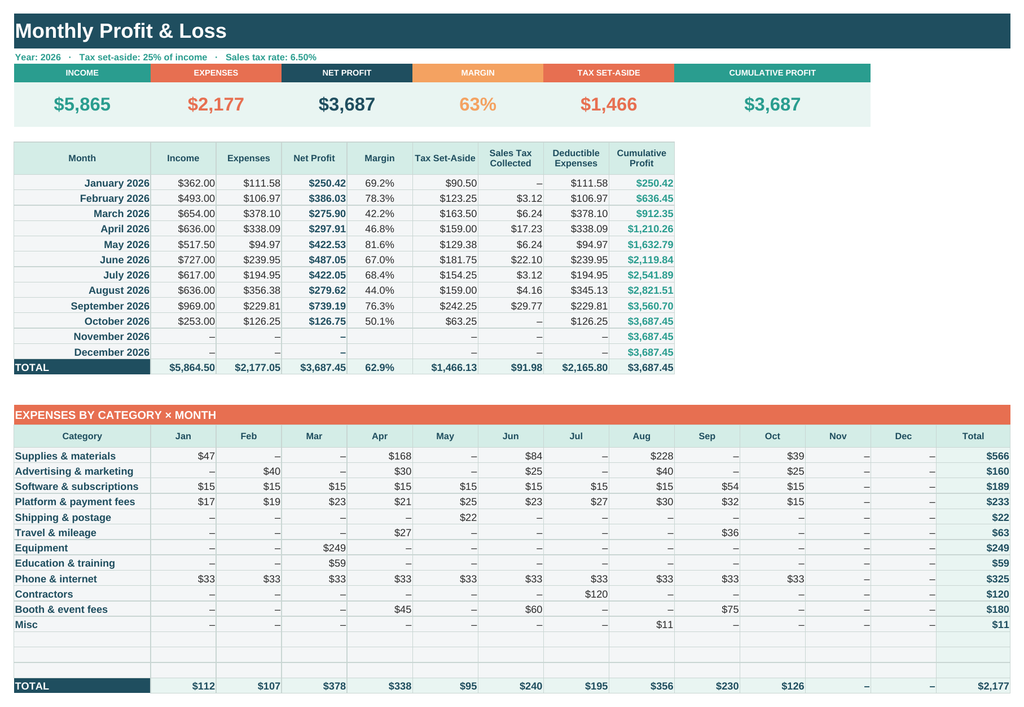
Task: Select the Total column header in category table
Action: pyautogui.click(x=973, y=436)
